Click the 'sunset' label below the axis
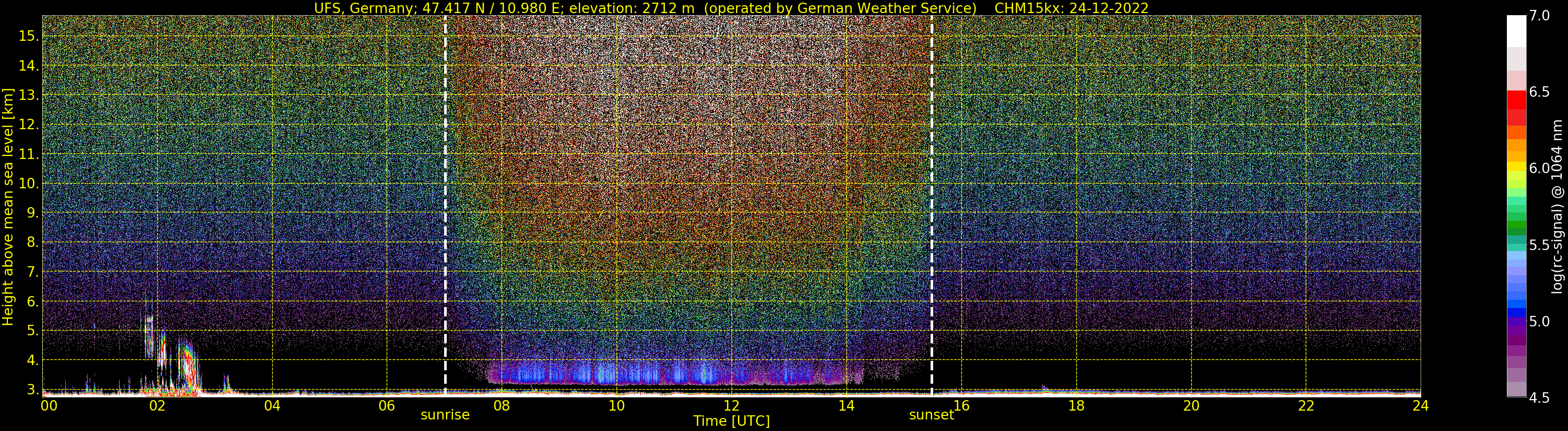Screen dimensions: 1568x431 pos(931,415)
